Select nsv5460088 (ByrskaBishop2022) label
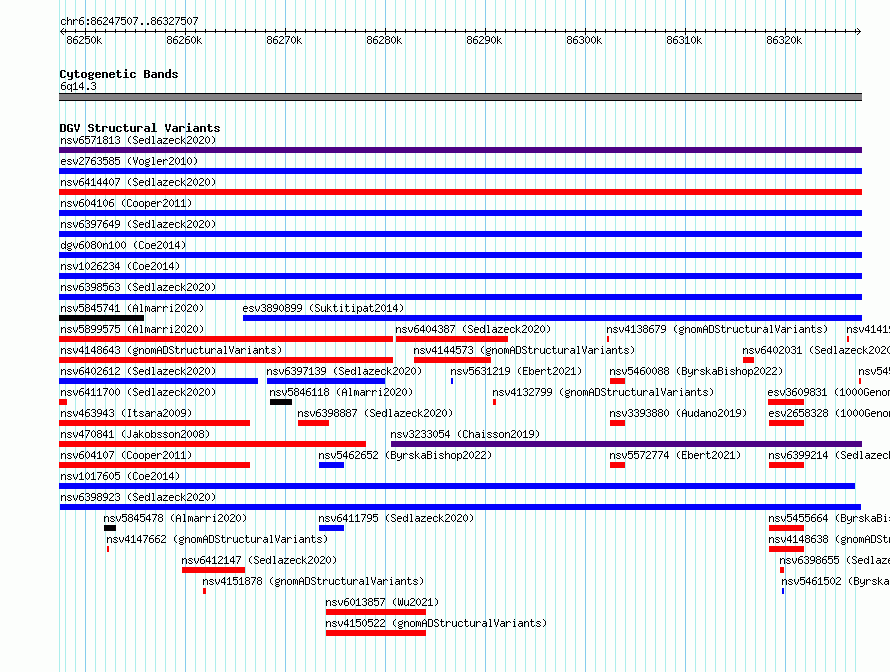890x672 pixels. pyautogui.click(x=696, y=371)
